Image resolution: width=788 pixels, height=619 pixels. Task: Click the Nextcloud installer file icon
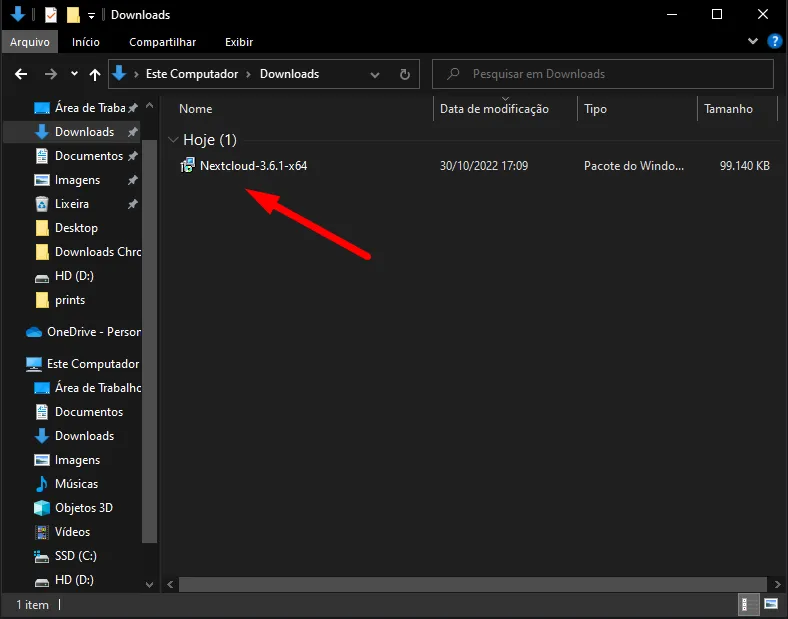187,165
